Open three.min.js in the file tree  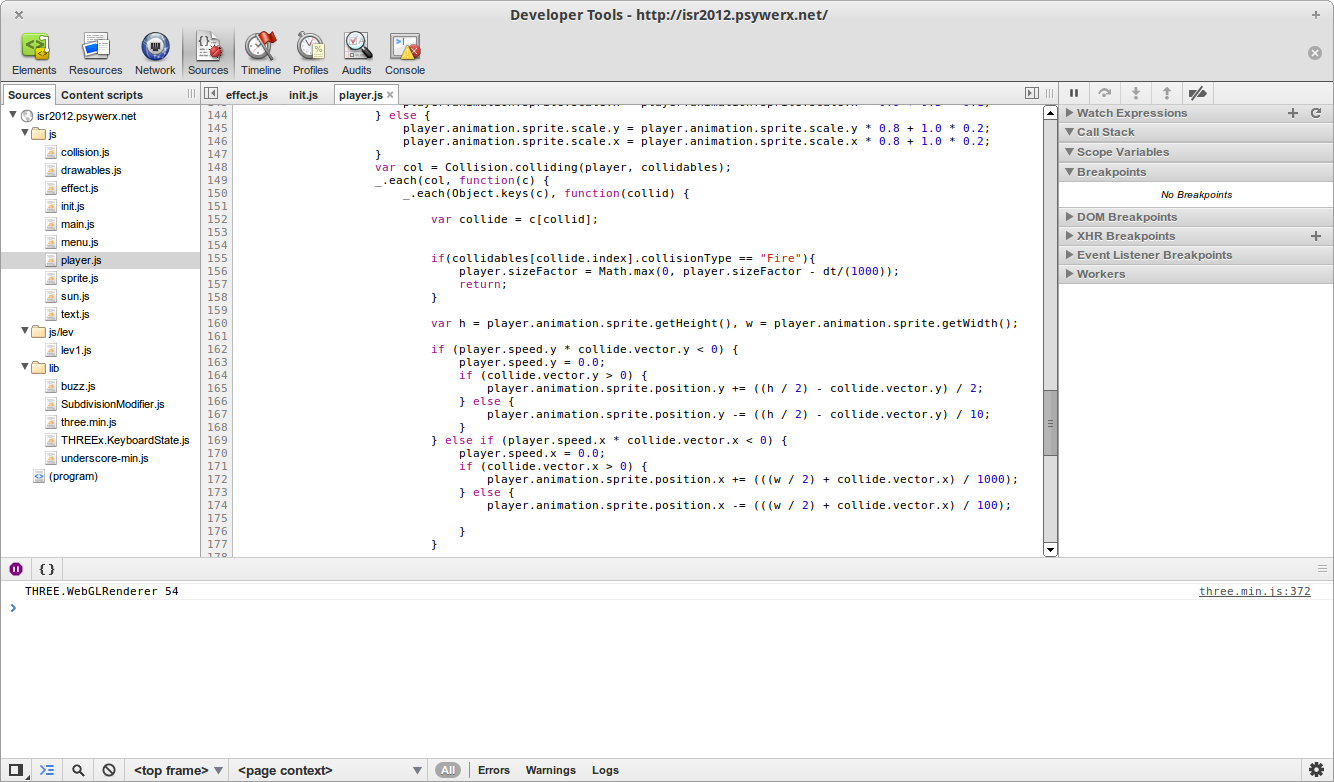(88, 422)
